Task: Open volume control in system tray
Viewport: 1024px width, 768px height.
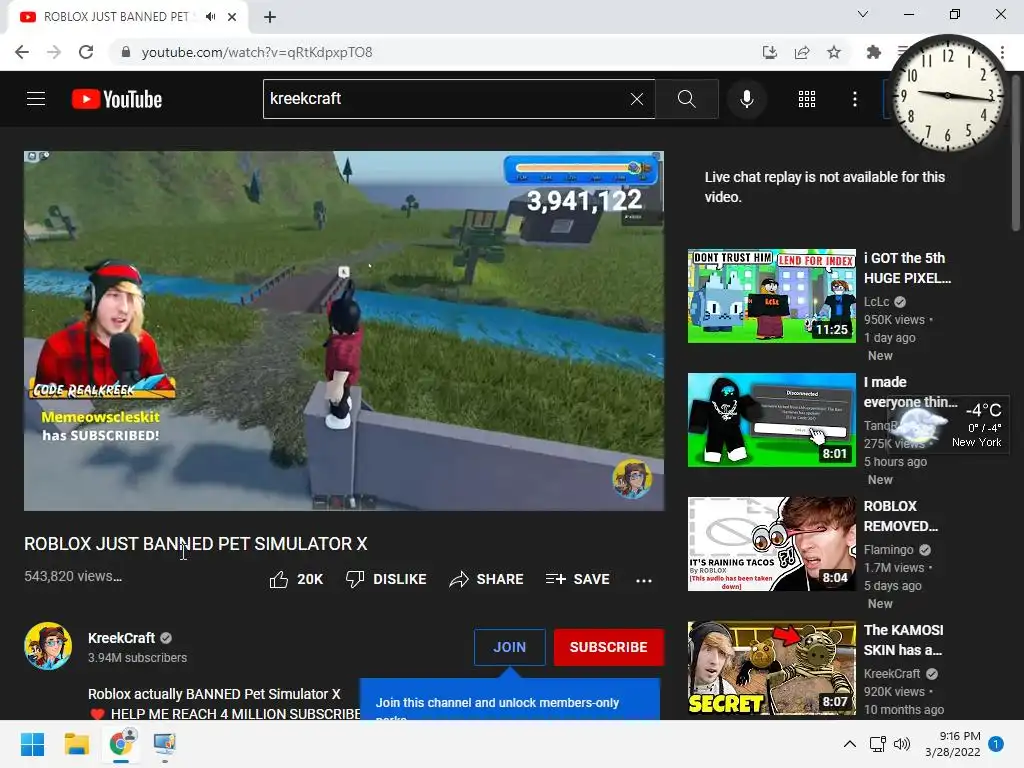Action: click(902, 744)
